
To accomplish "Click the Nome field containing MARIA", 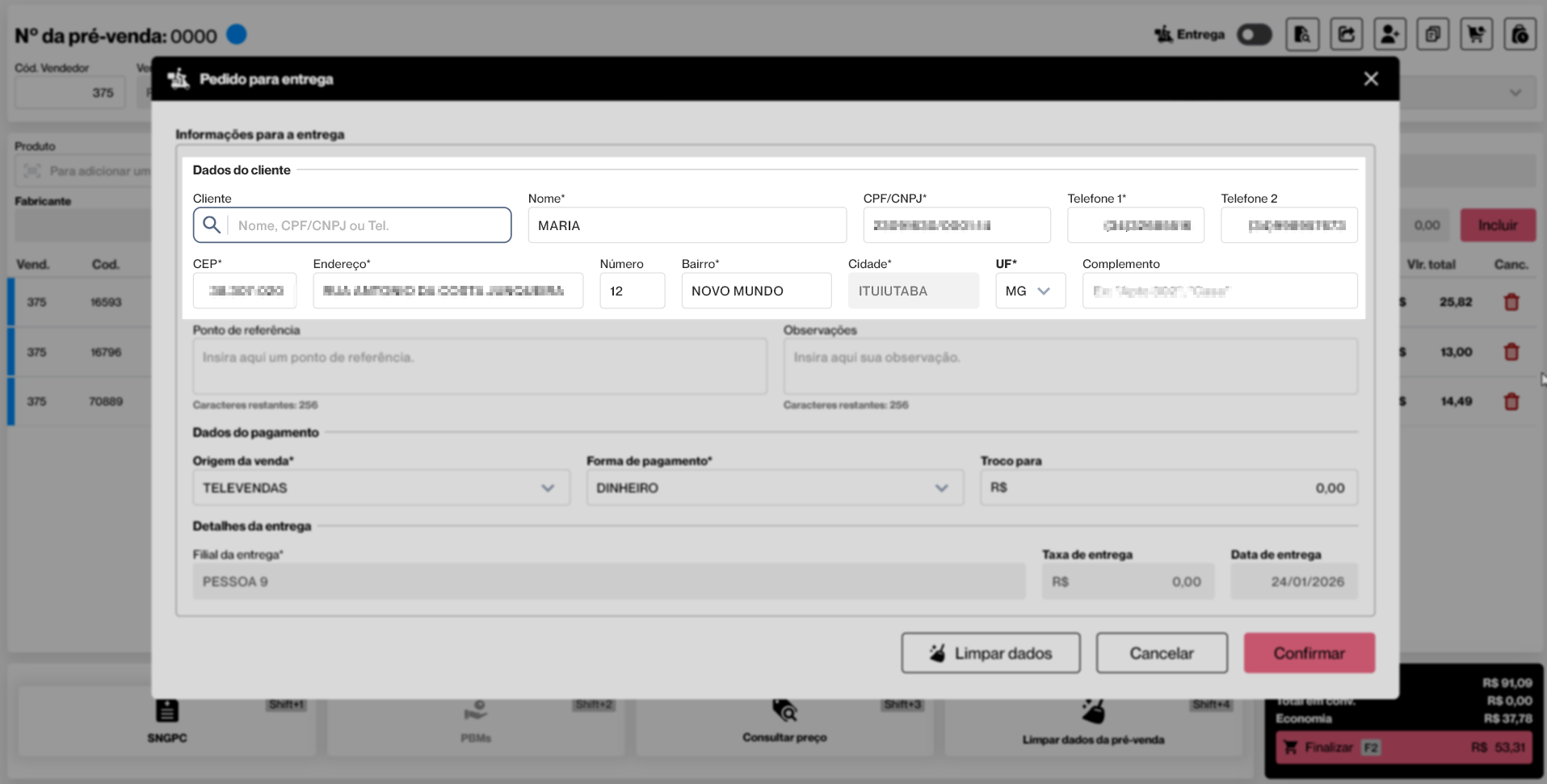I will (x=687, y=225).
